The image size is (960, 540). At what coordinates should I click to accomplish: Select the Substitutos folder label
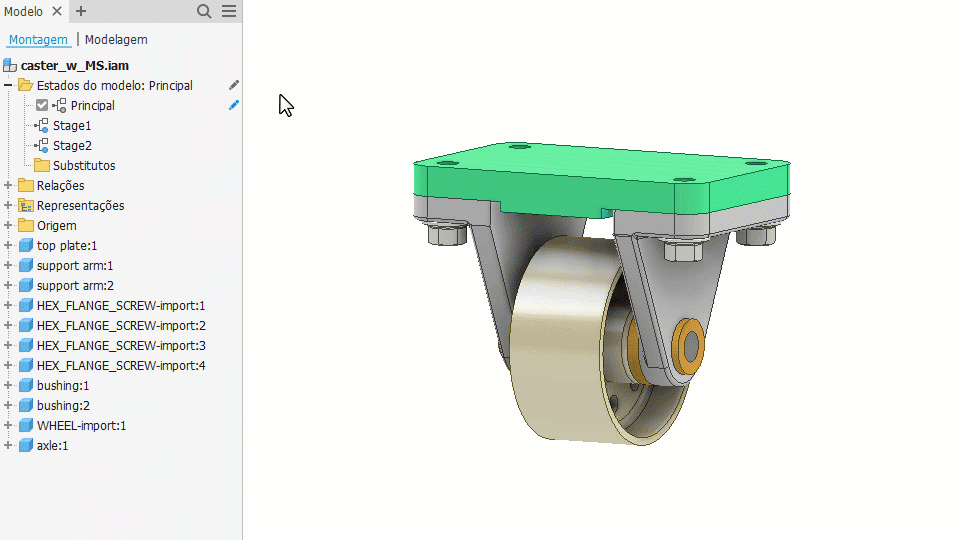(x=84, y=165)
